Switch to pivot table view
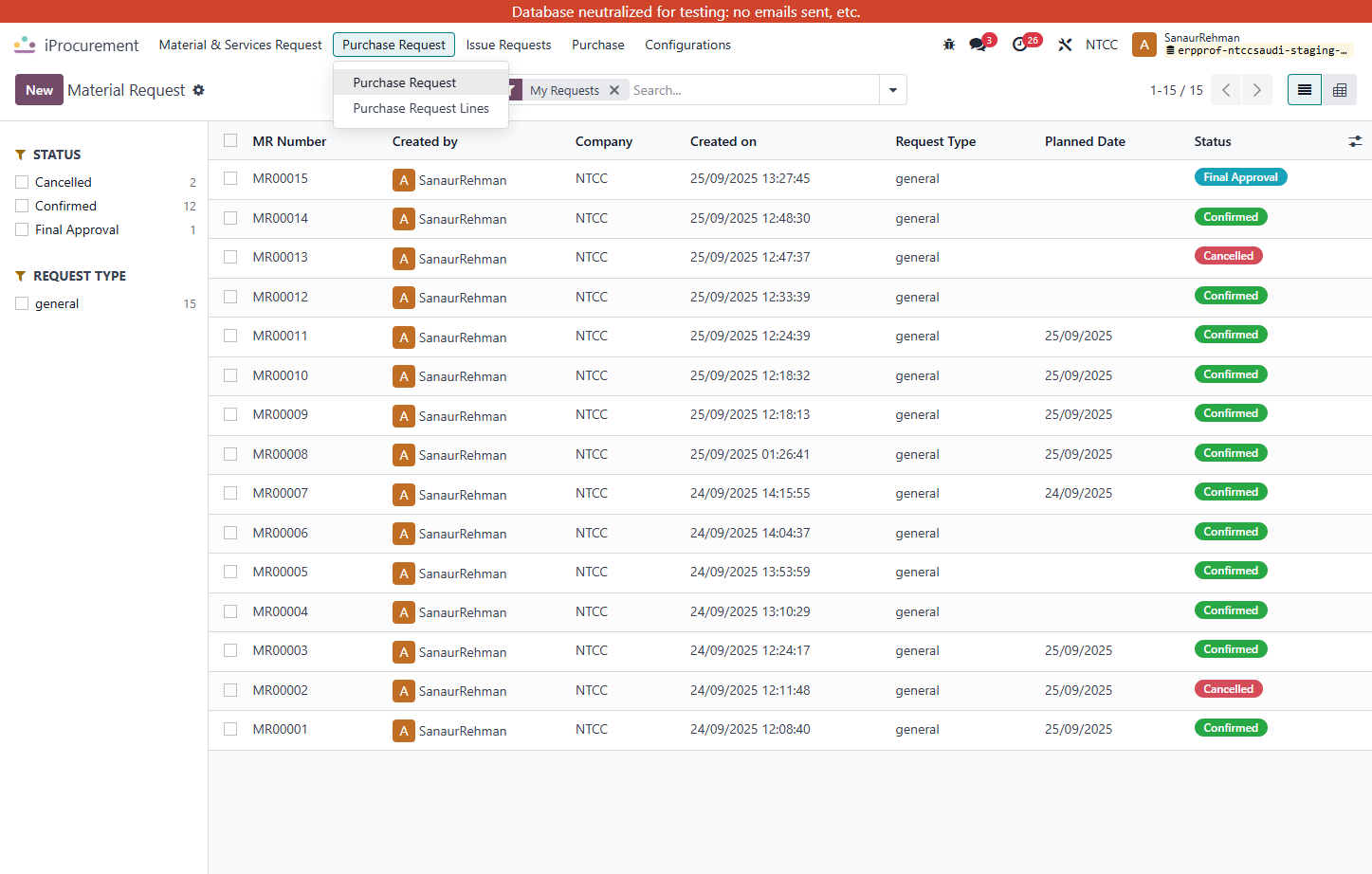The height and width of the screenshot is (874, 1372). [x=1340, y=90]
